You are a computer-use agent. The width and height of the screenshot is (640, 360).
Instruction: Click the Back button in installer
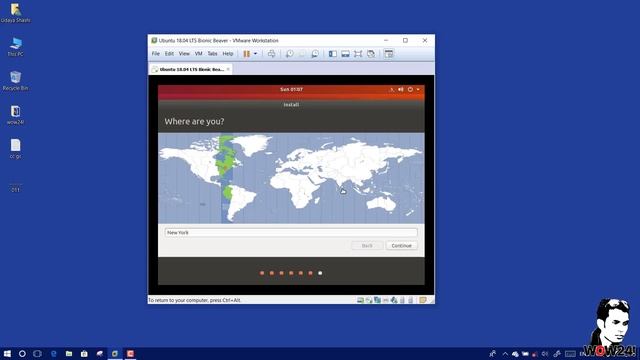[367, 246]
